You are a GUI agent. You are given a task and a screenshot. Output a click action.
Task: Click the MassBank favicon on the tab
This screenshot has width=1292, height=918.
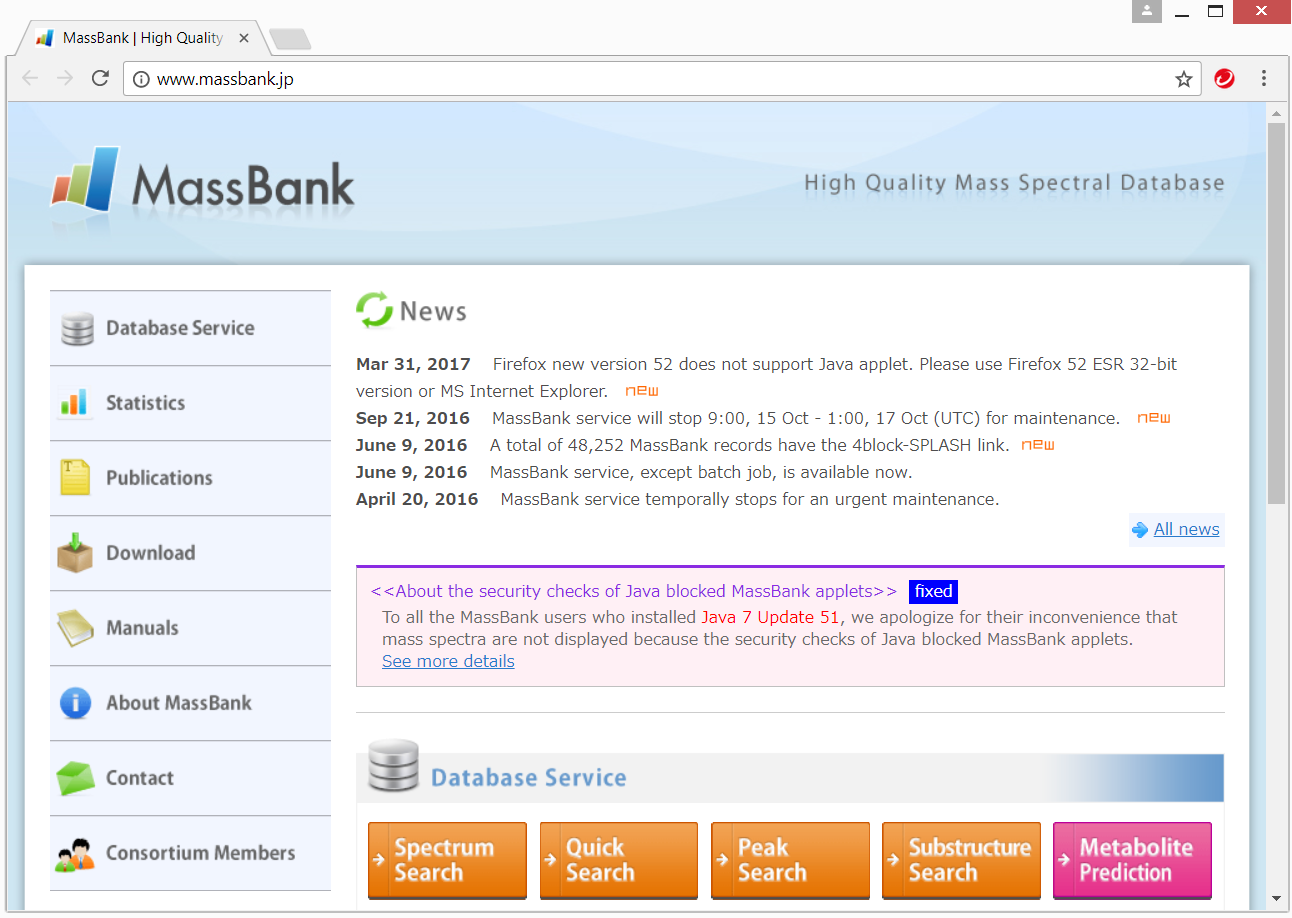coord(44,38)
